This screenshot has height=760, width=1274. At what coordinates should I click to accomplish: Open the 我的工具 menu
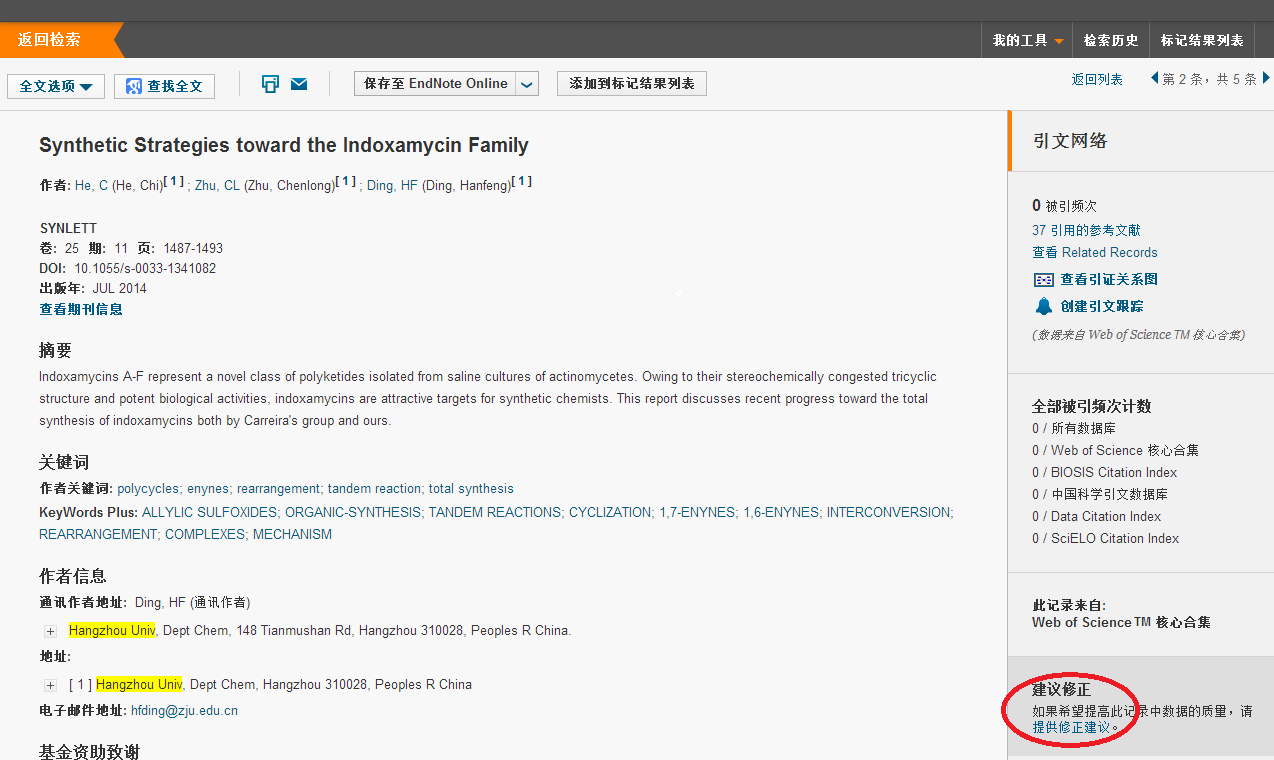(x=1027, y=40)
